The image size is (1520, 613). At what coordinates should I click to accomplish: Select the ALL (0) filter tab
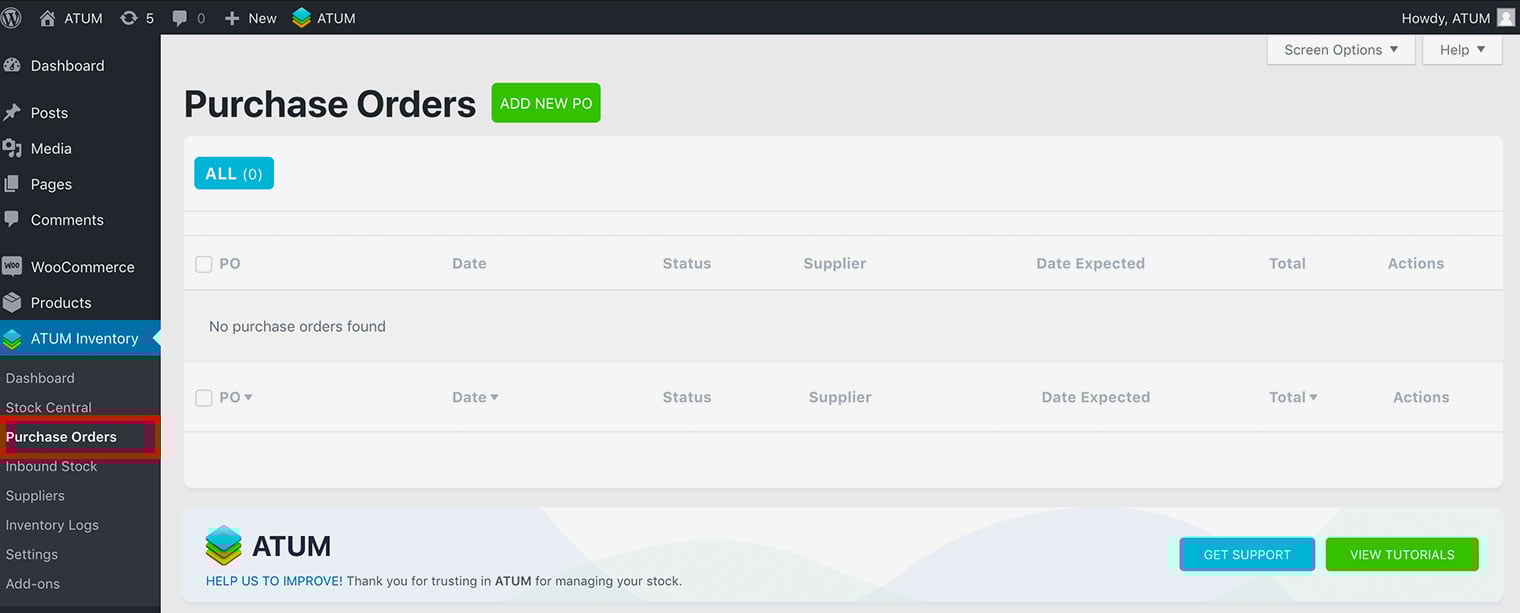(234, 174)
